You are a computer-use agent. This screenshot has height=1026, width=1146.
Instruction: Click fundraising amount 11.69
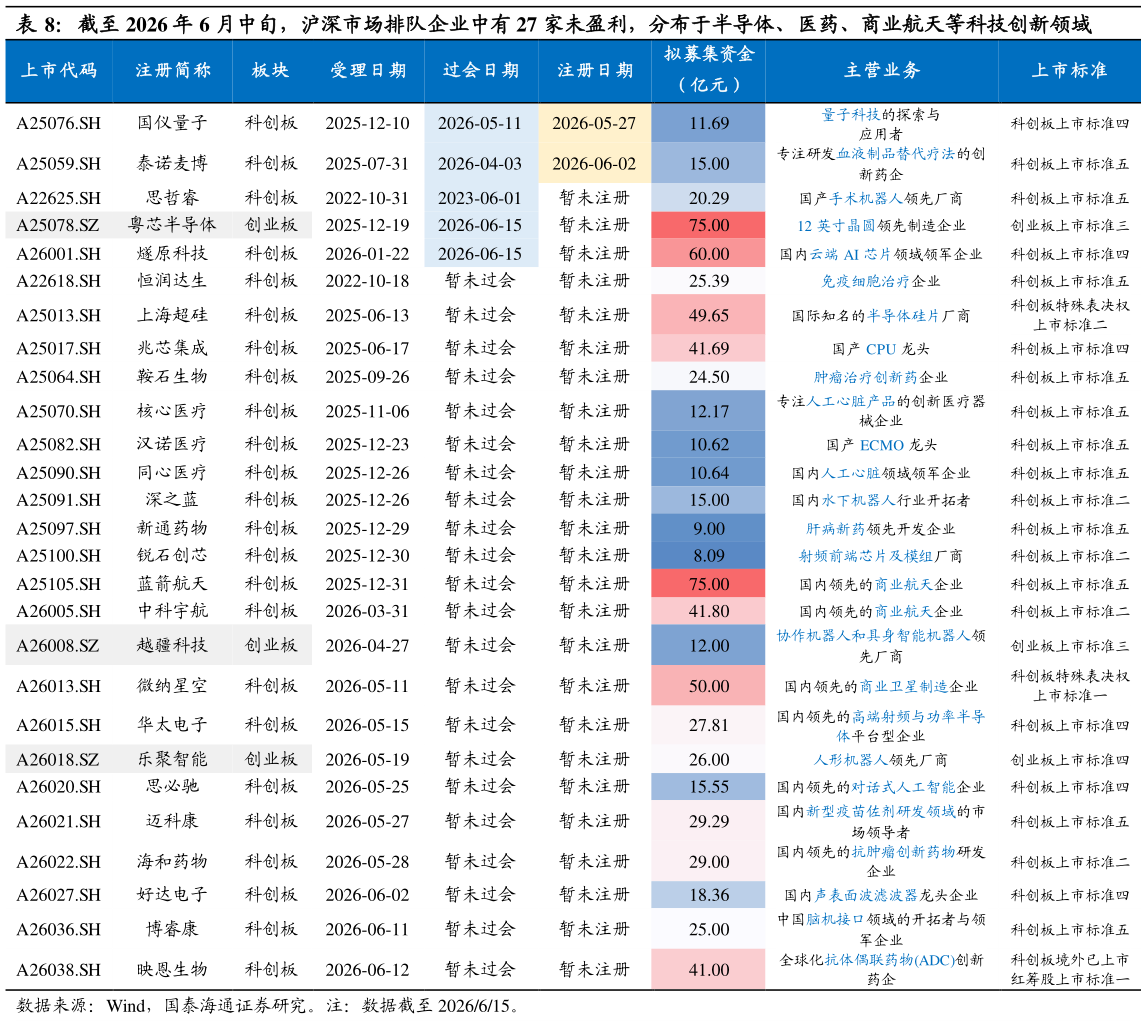click(x=709, y=124)
